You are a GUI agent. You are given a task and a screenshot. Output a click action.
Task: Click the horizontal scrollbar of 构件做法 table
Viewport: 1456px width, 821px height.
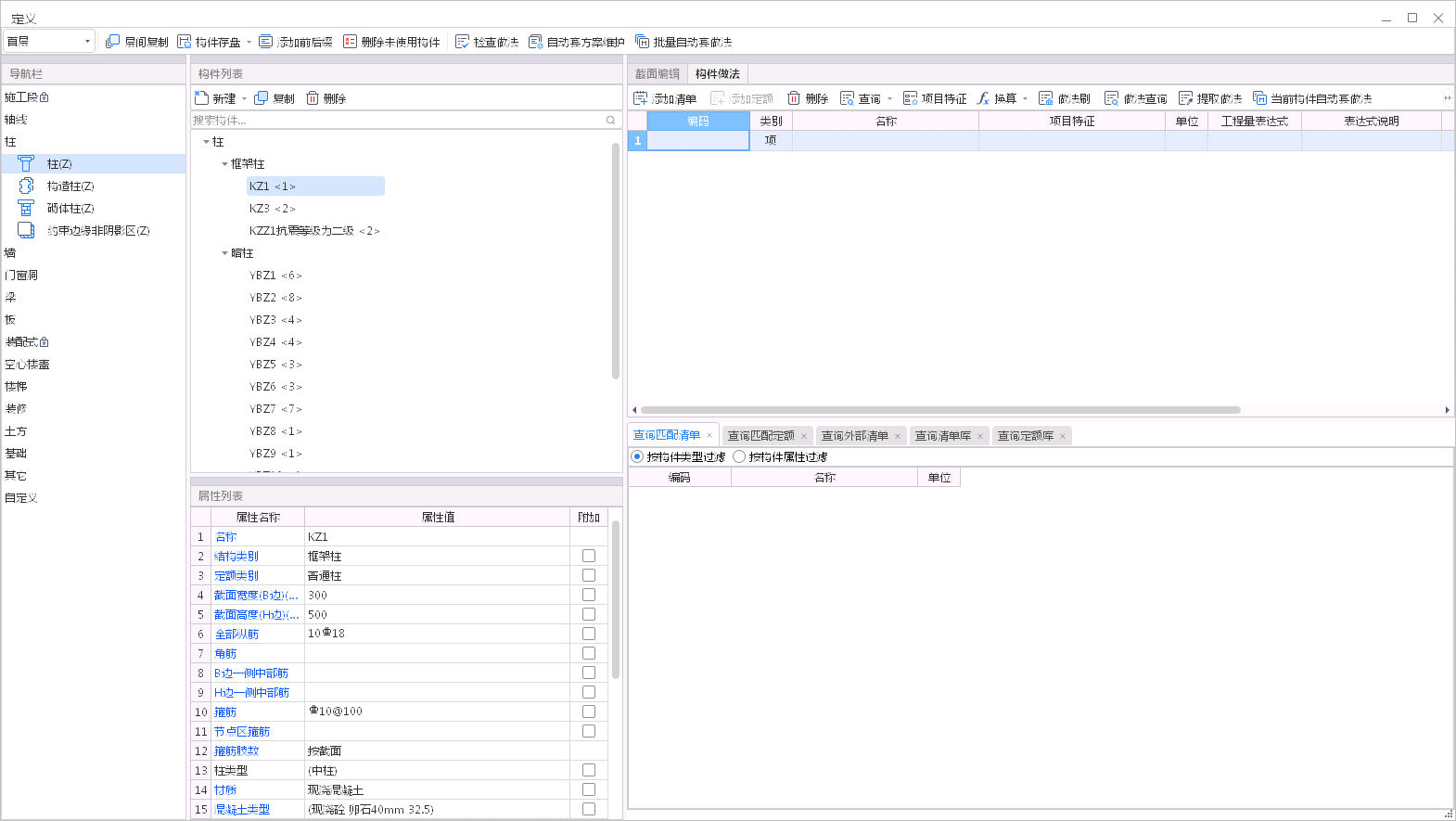click(x=940, y=409)
